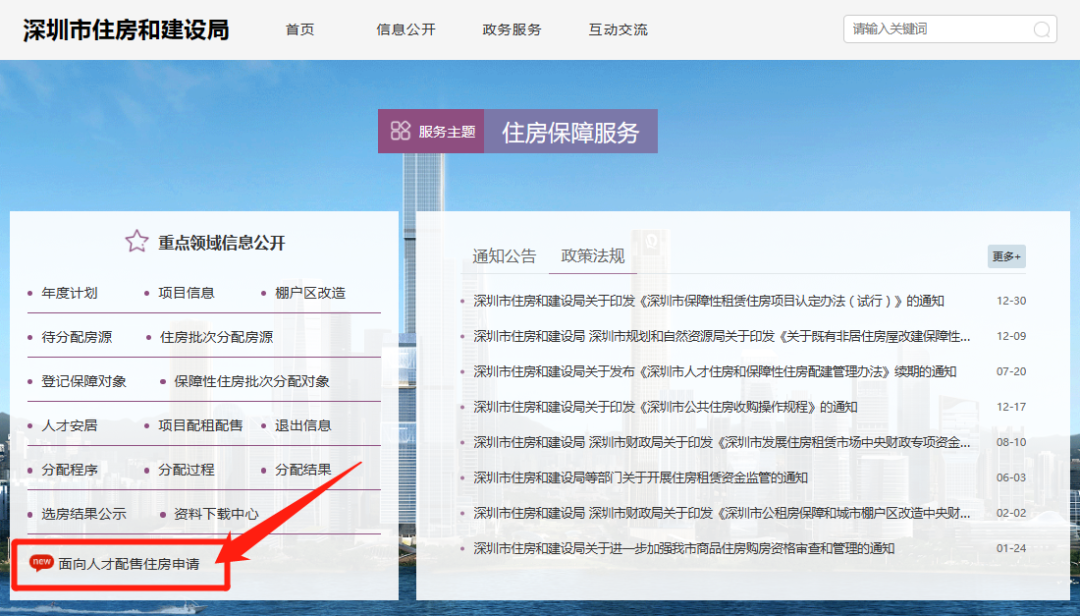Open the 年度计划 link
Image resolution: width=1080 pixels, height=616 pixels.
pyautogui.click(x=70, y=293)
